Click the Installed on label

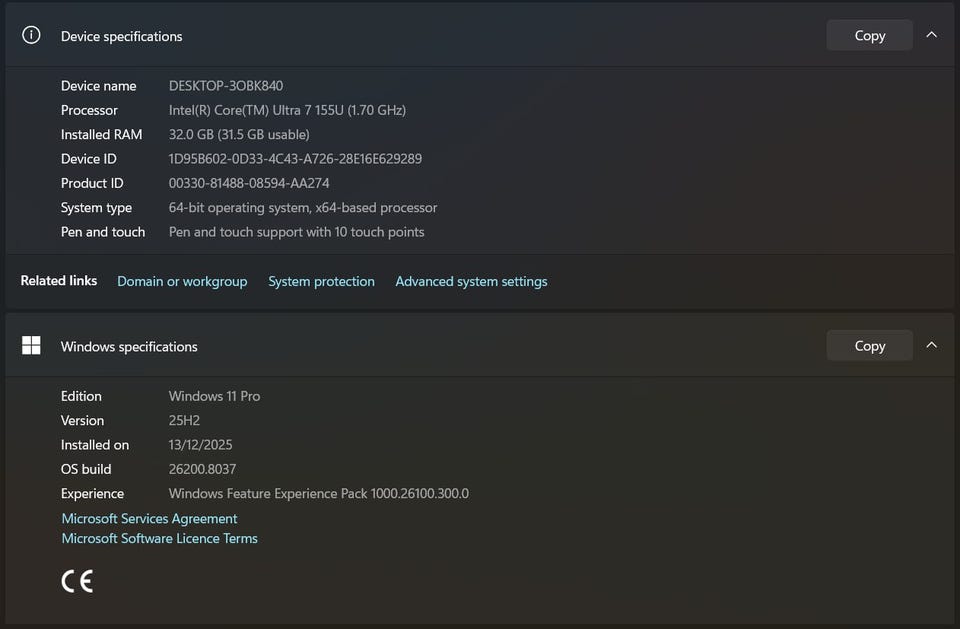coord(95,445)
